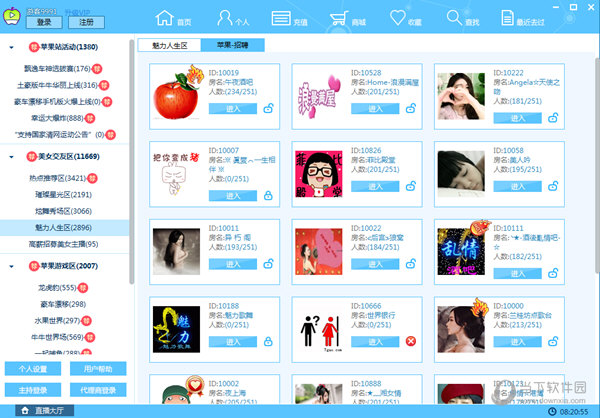Image resolution: width=600 pixels, height=418 pixels.
Task: Open the home page icon in top bar
Action: 165,18
